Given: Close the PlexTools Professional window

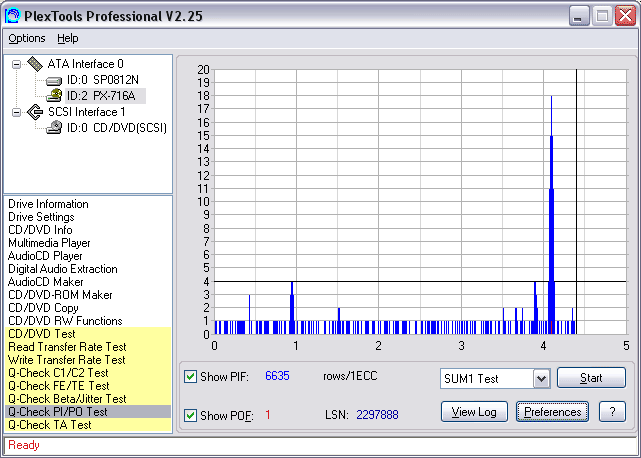Looking at the screenshot, I should 625,16.
